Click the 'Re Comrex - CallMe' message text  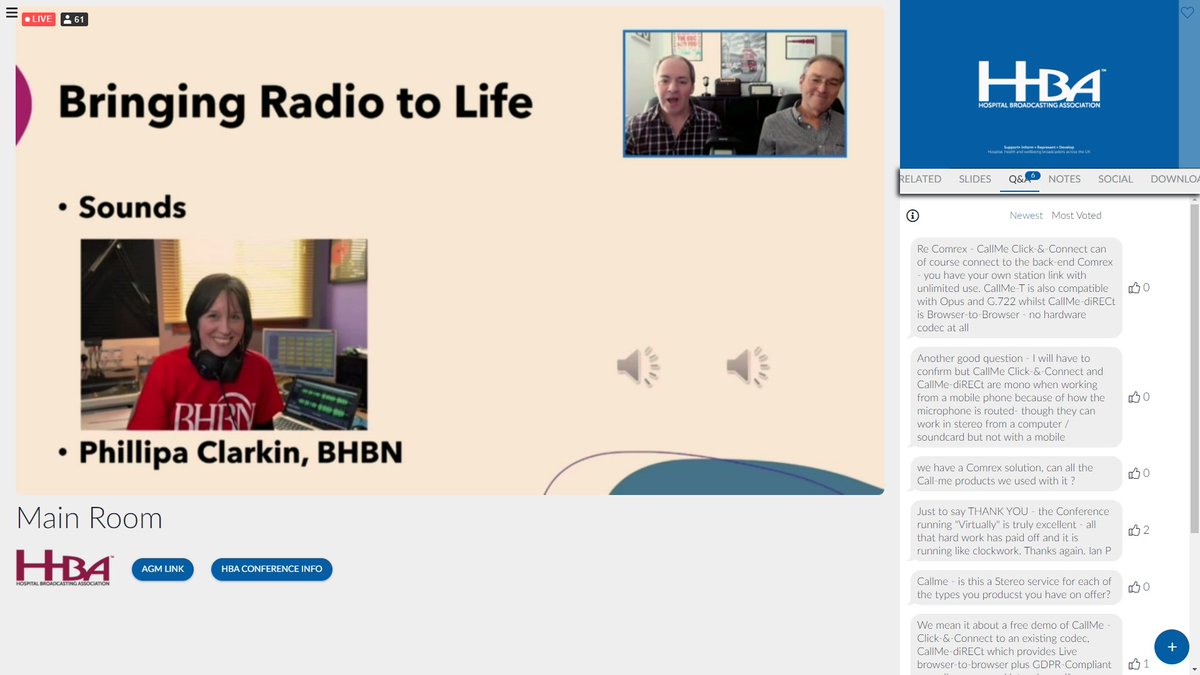(x=1015, y=288)
